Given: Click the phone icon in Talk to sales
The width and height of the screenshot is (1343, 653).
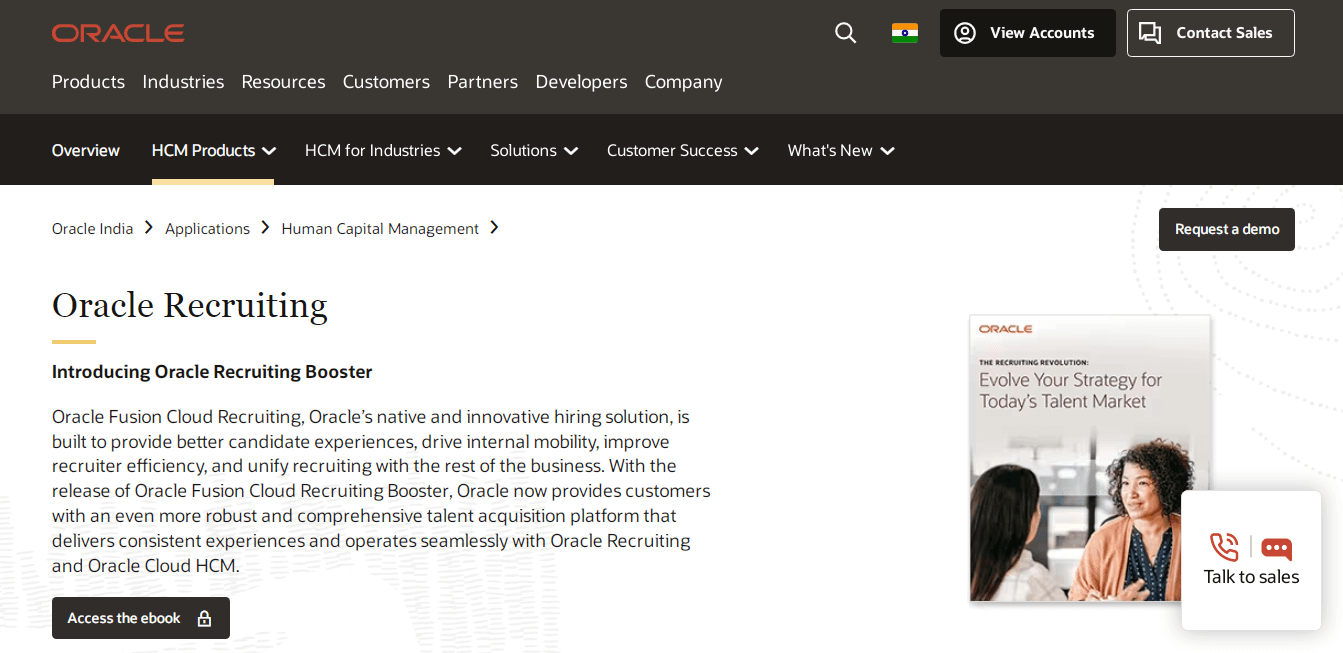Looking at the screenshot, I should (x=1224, y=547).
